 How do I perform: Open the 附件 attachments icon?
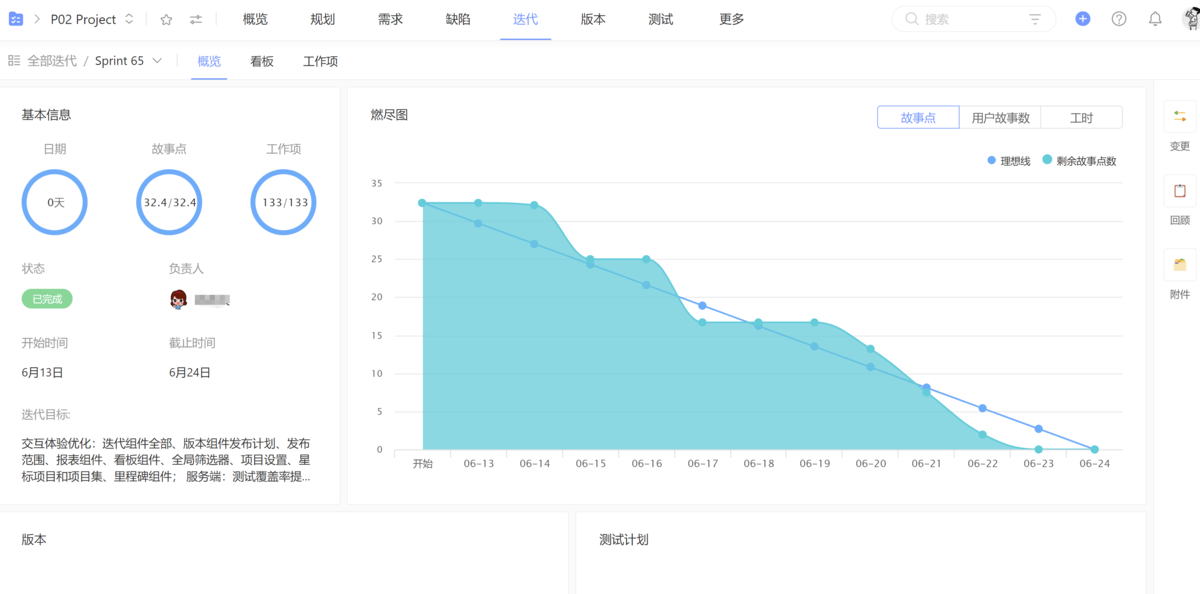point(1180,265)
